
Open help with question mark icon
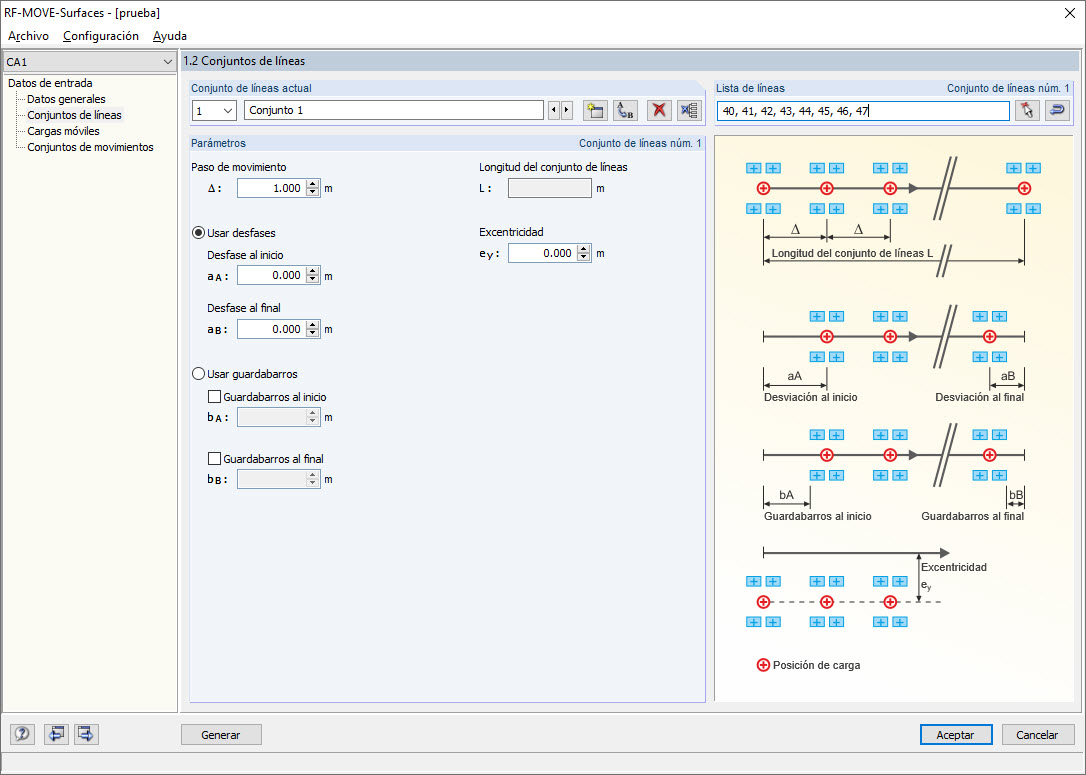[21, 734]
